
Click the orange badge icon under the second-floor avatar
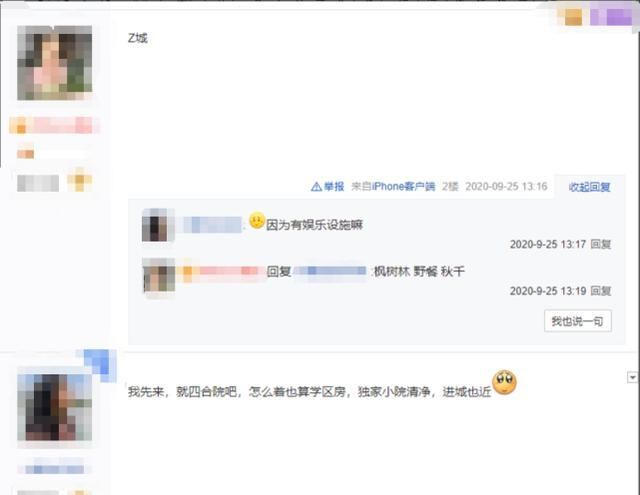80,180
